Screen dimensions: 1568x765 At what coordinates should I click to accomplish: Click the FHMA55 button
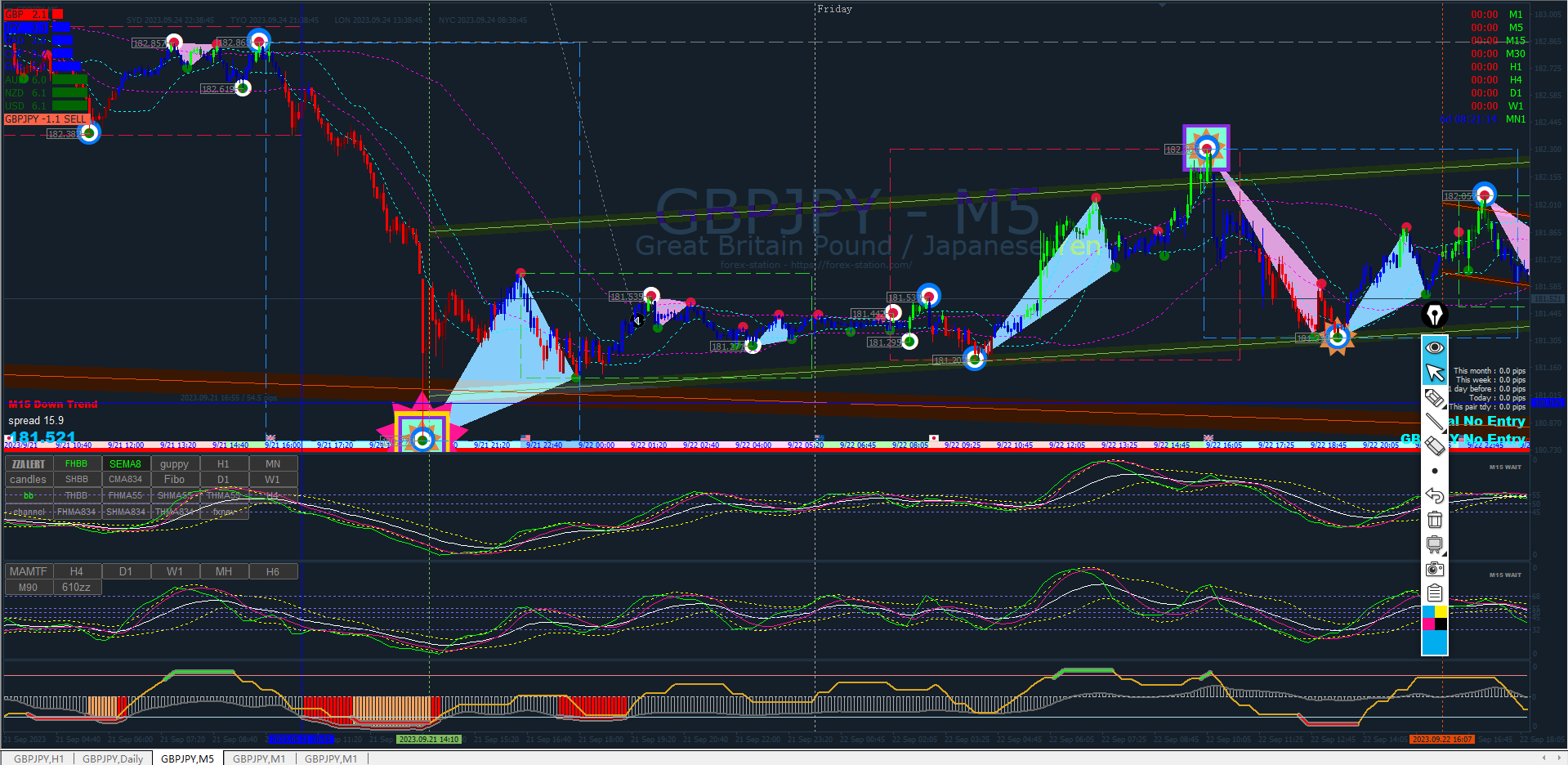[x=126, y=496]
